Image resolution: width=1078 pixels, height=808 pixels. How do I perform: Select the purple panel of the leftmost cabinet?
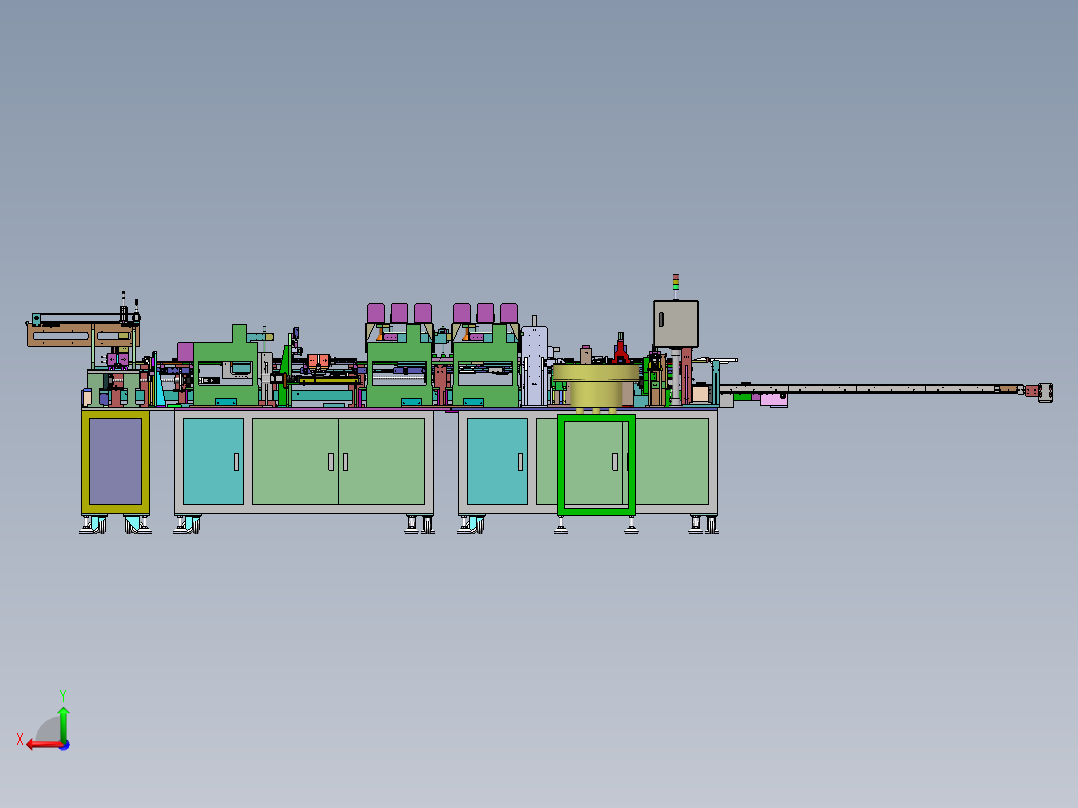pos(116,461)
